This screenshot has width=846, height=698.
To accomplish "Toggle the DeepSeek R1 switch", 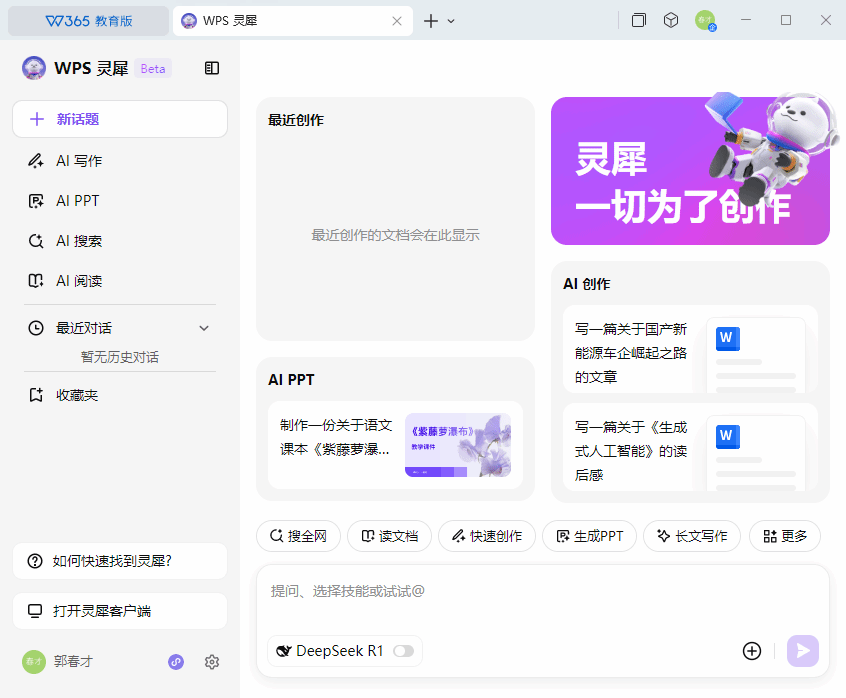I will [x=403, y=651].
